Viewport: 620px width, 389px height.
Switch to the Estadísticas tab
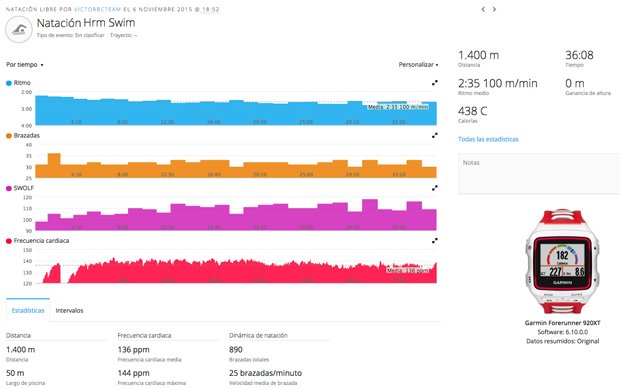28,310
